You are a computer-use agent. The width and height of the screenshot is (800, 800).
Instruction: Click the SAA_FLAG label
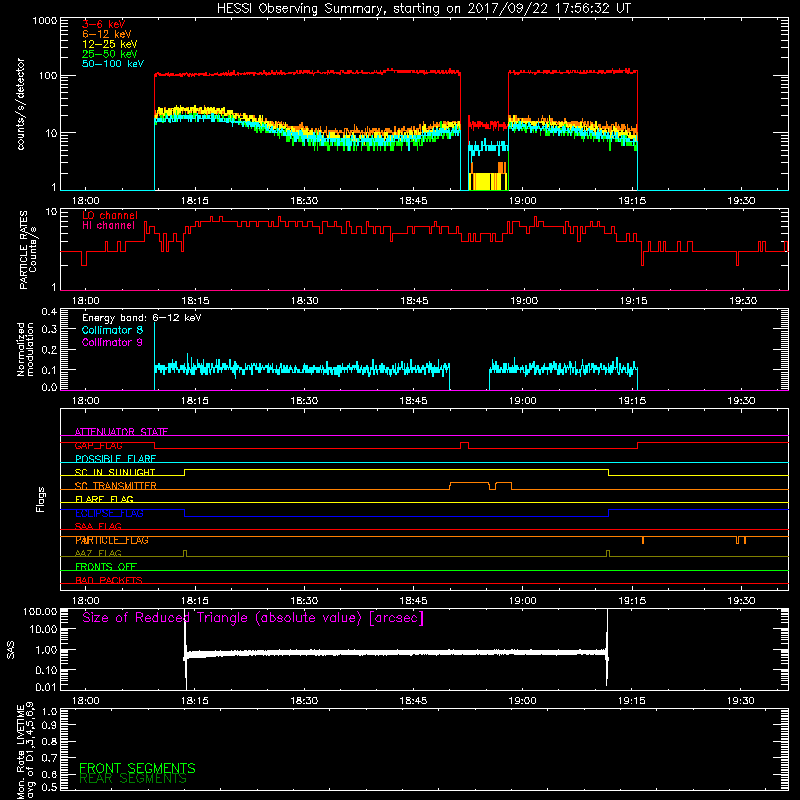[x=98, y=526]
